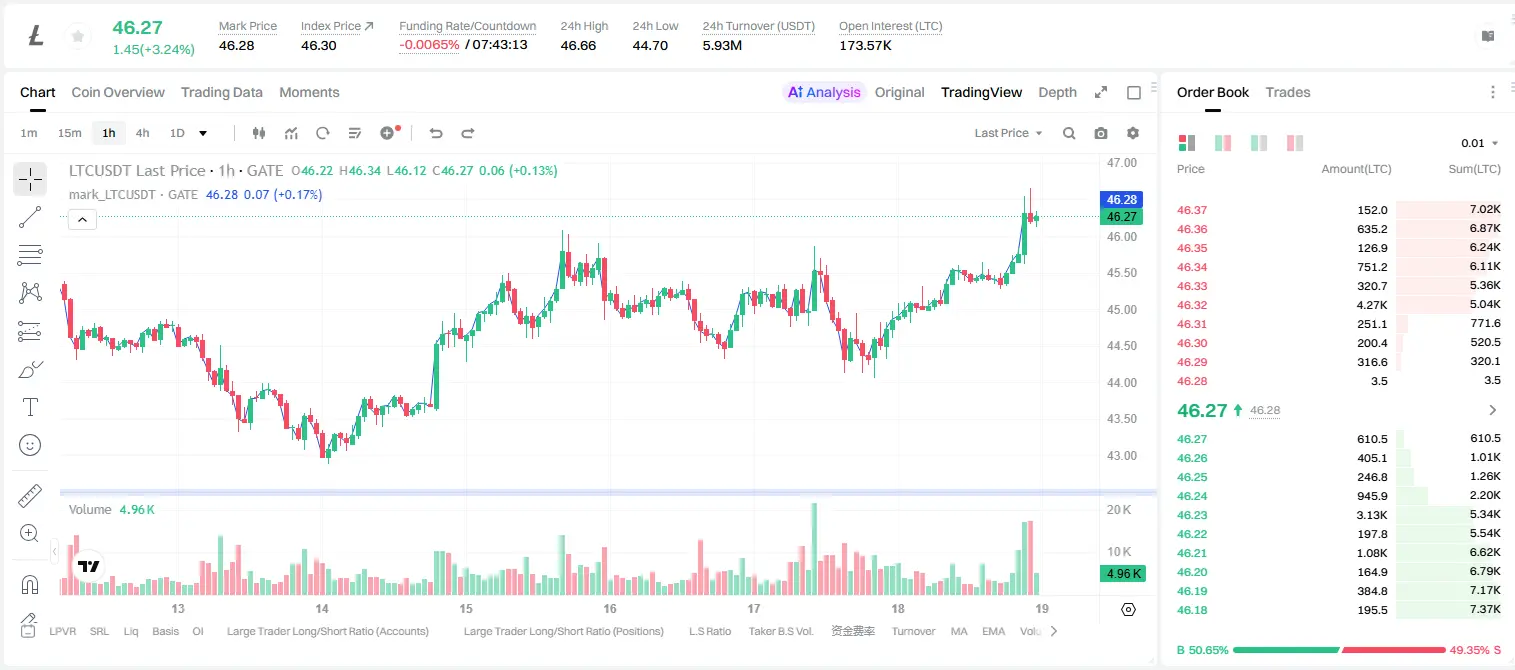Screen dimensions: 1515x670
Task: Select the ruler measure tool
Action: click(30, 495)
